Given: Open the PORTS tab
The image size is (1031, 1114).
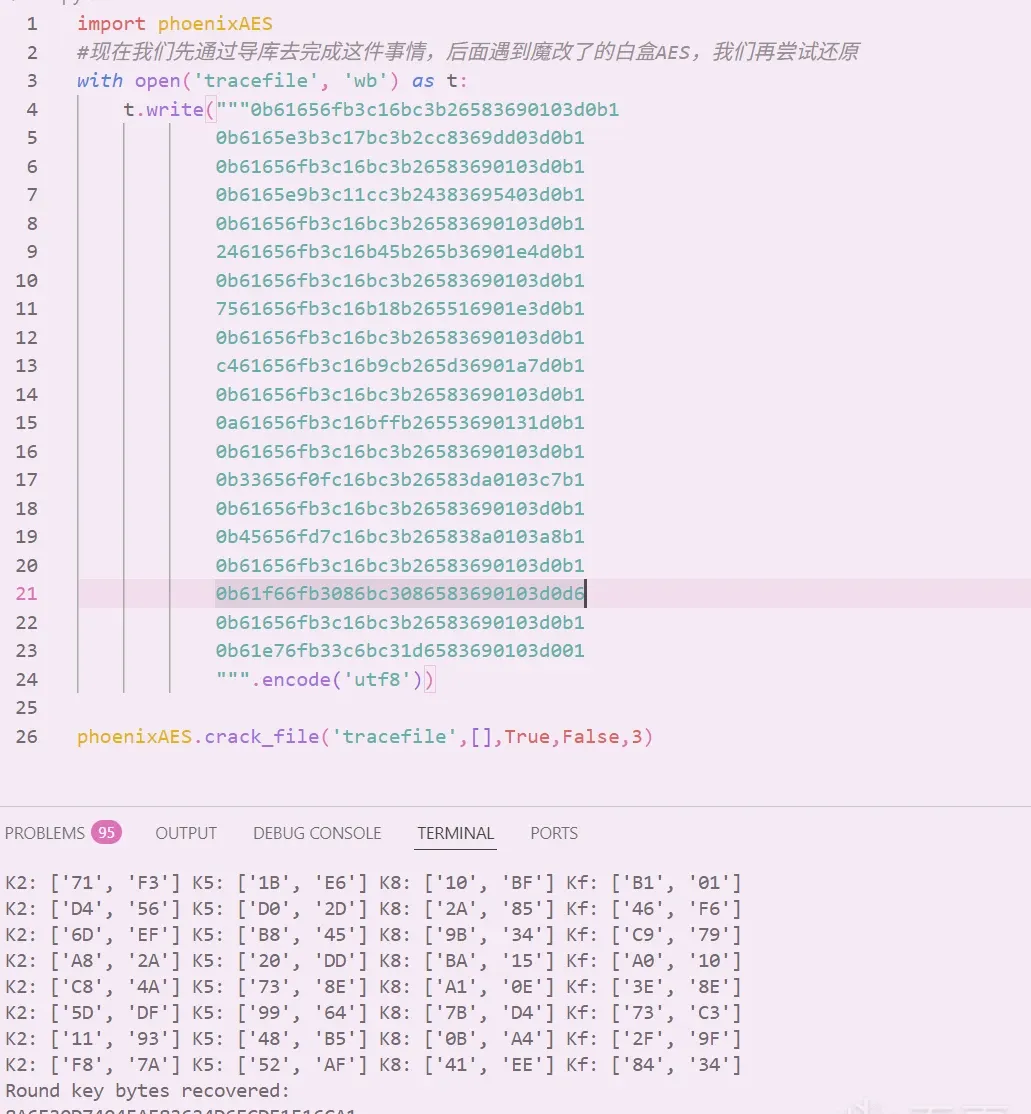Looking at the screenshot, I should click(554, 833).
